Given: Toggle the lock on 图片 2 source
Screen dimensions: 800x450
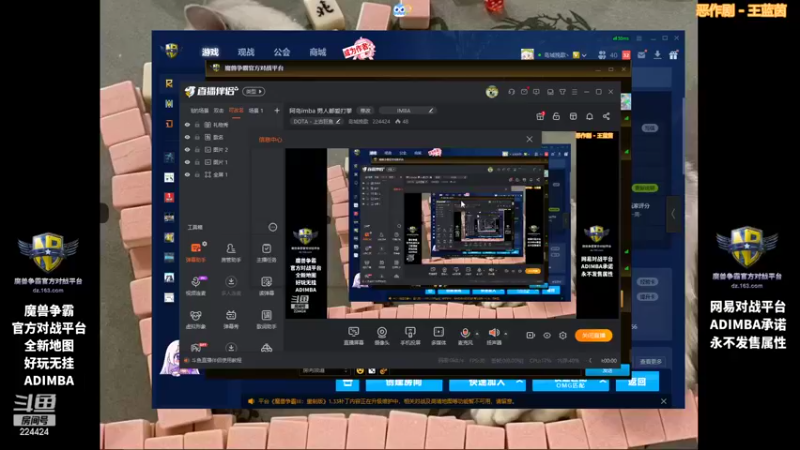Looking at the screenshot, I should point(197,149).
